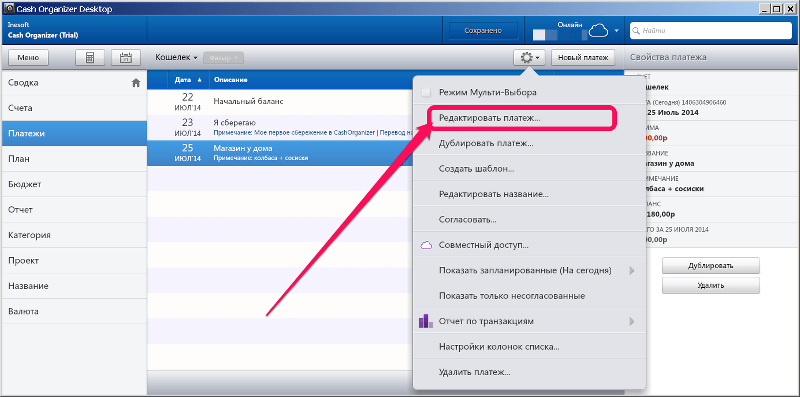This screenshot has width=800, height=397.
Task: Click the app icon in title bar
Action: tap(8, 9)
